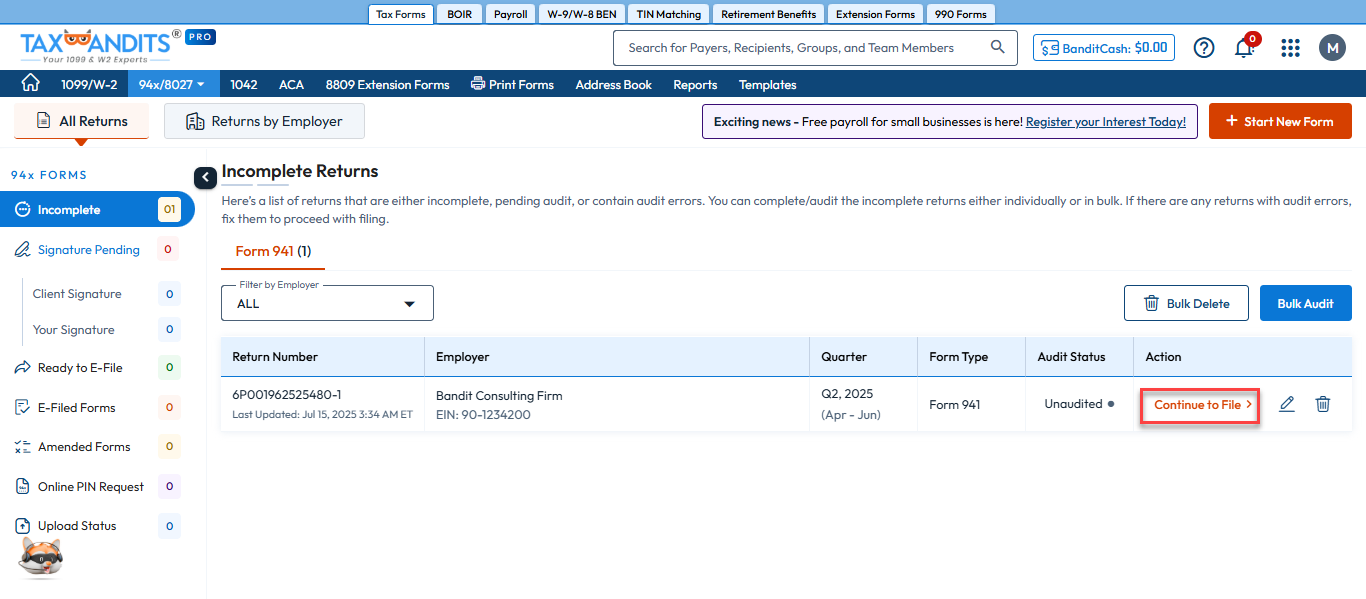The height and width of the screenshot is (599, 1366).
Task: Select the All Returns tab
Action: pos(81,121)
